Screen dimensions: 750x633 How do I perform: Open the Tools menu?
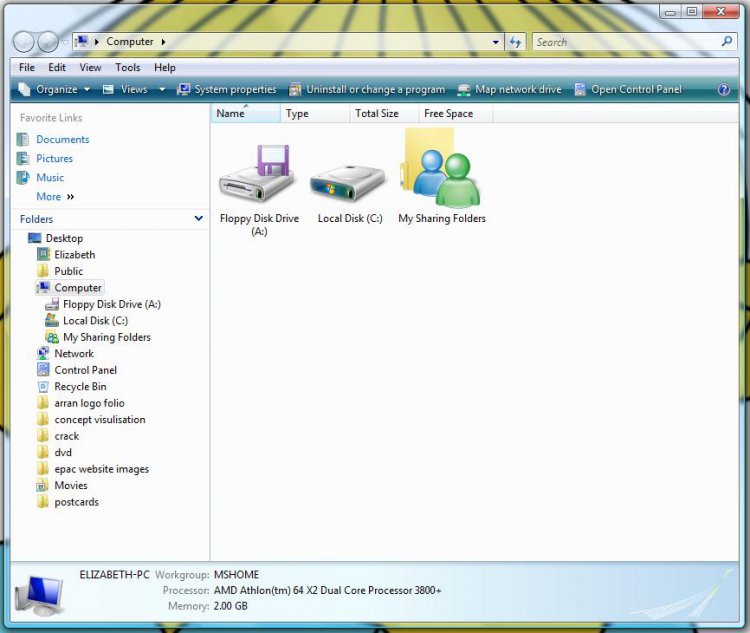(x=127, y=67)
